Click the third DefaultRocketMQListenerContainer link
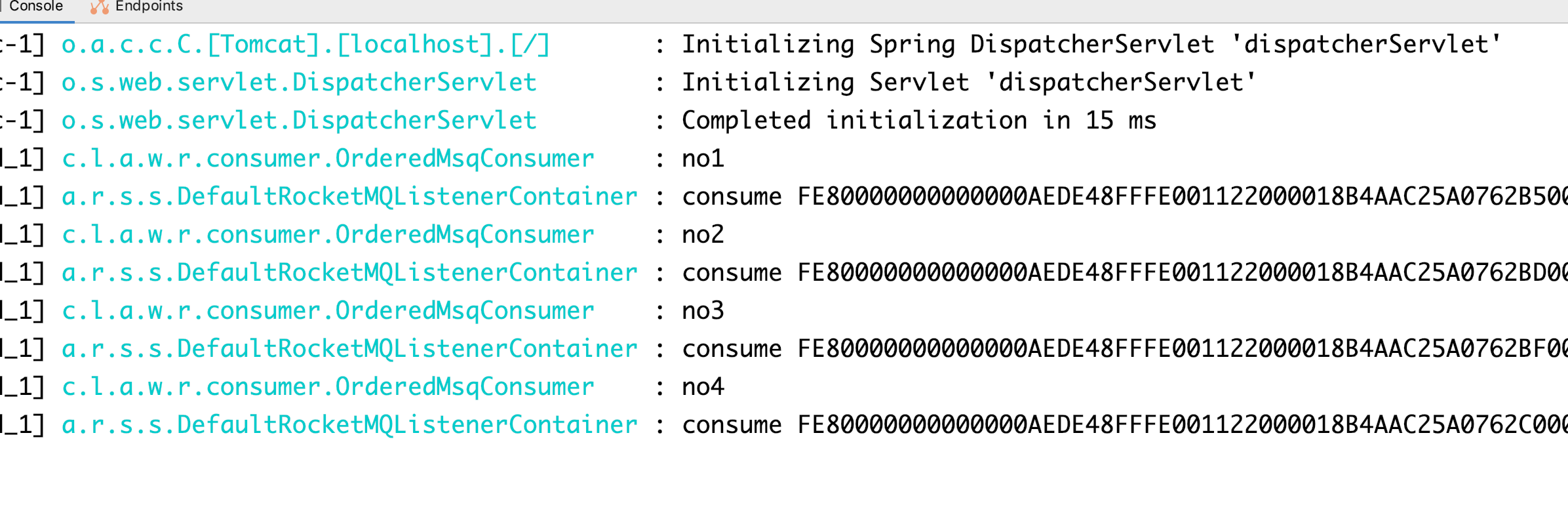 [349, 348]
